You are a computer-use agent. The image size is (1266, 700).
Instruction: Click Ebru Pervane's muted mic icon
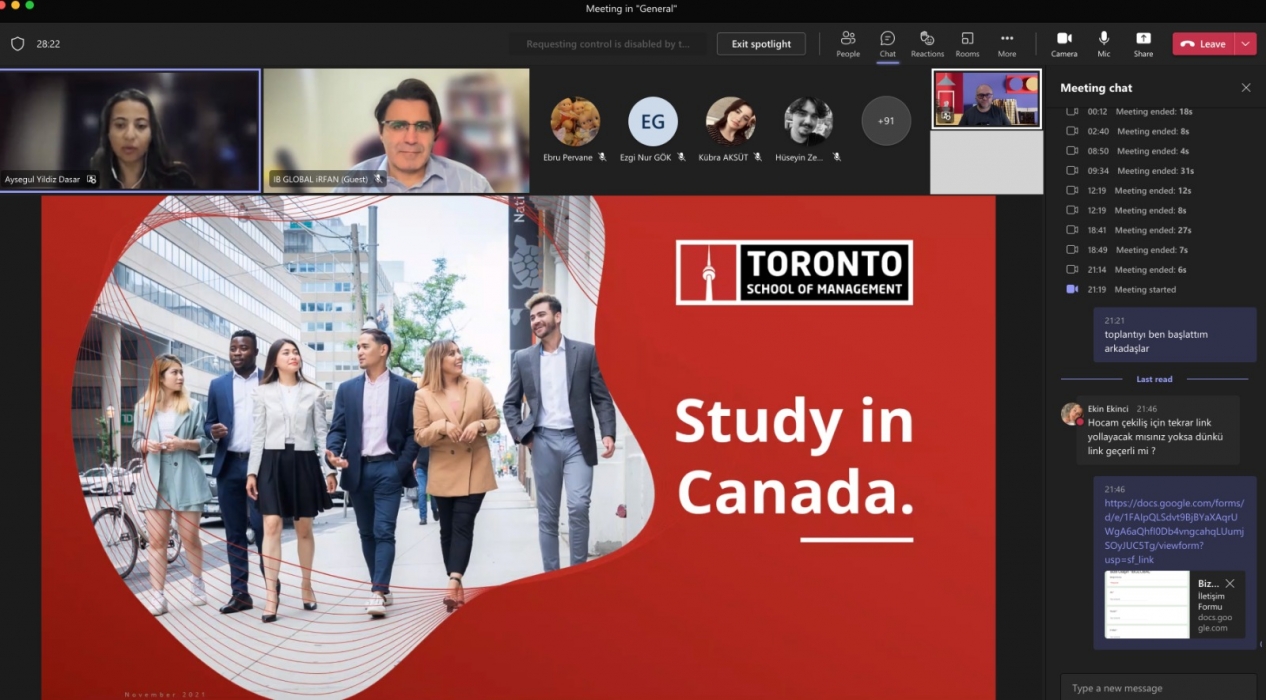(602, 157)
